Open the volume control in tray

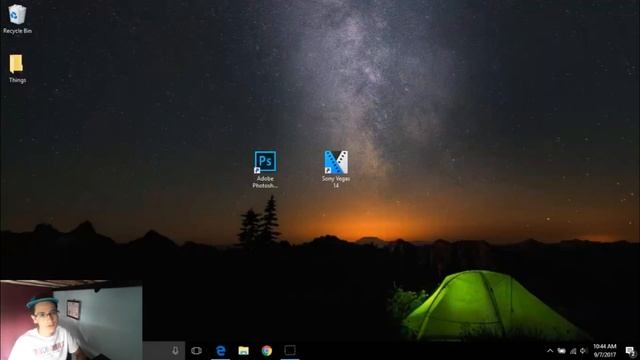583,351
